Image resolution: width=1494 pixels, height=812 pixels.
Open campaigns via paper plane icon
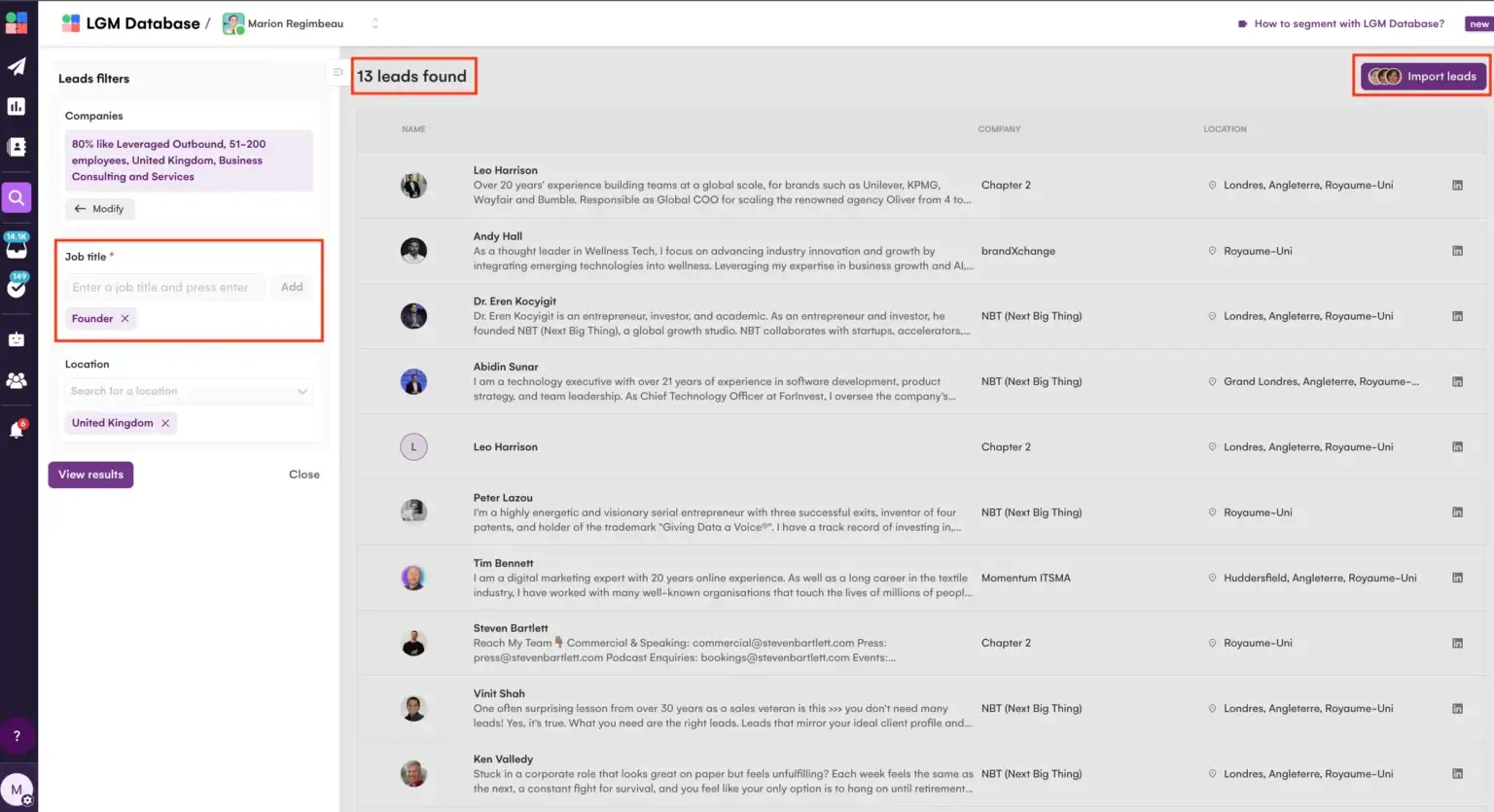(17, 66)
